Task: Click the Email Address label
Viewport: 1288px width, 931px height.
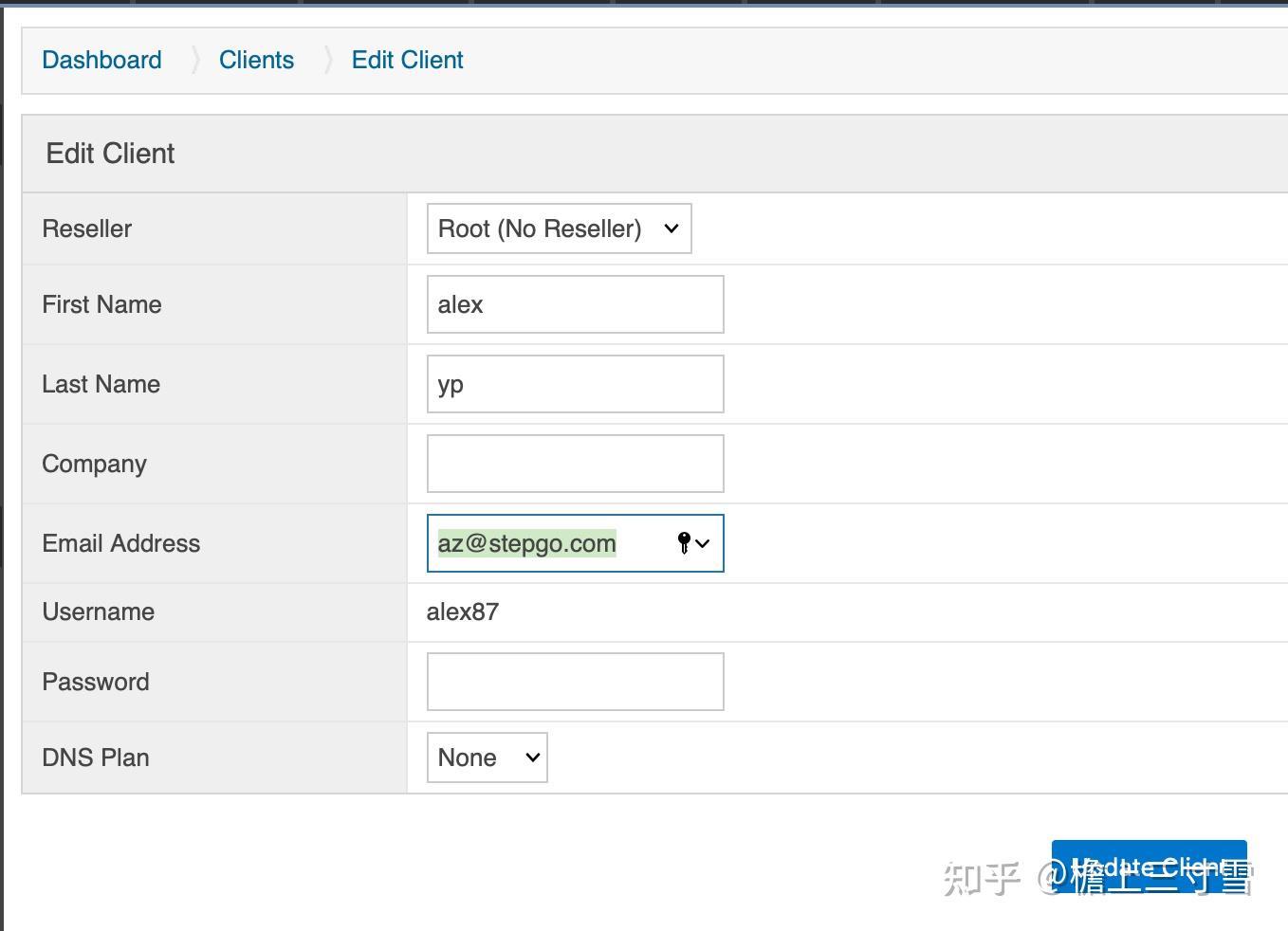Action: tap(120, 543)
